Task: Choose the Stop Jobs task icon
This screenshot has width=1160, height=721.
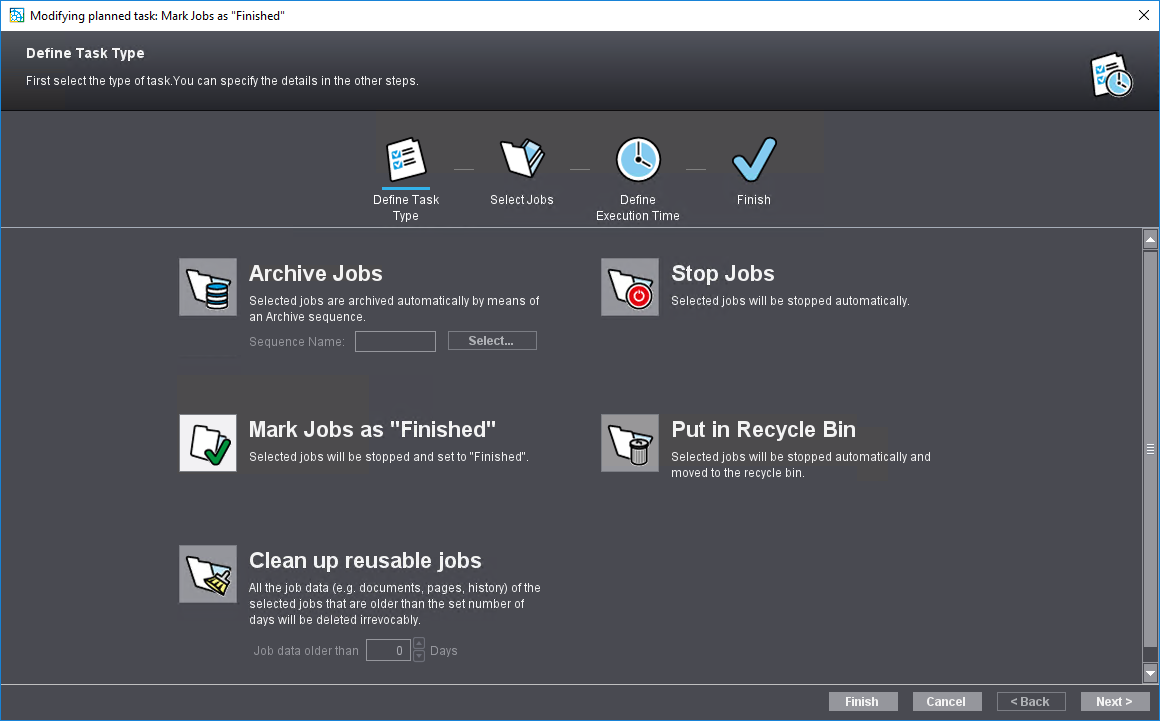Action: click(x=630, y=287)
